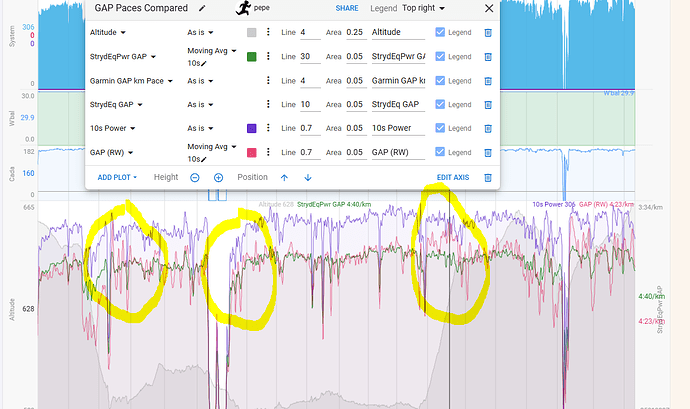Edit the legend name field for 10s Power

398,129
